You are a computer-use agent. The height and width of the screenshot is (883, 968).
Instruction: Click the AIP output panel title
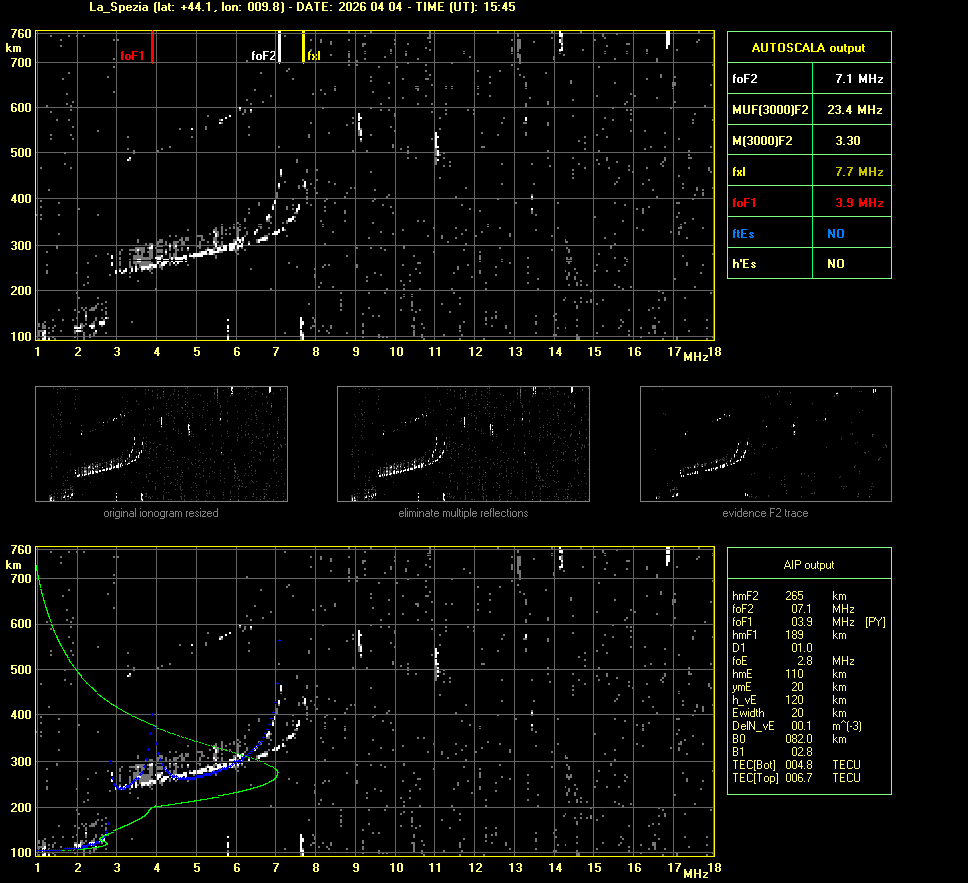808,565
